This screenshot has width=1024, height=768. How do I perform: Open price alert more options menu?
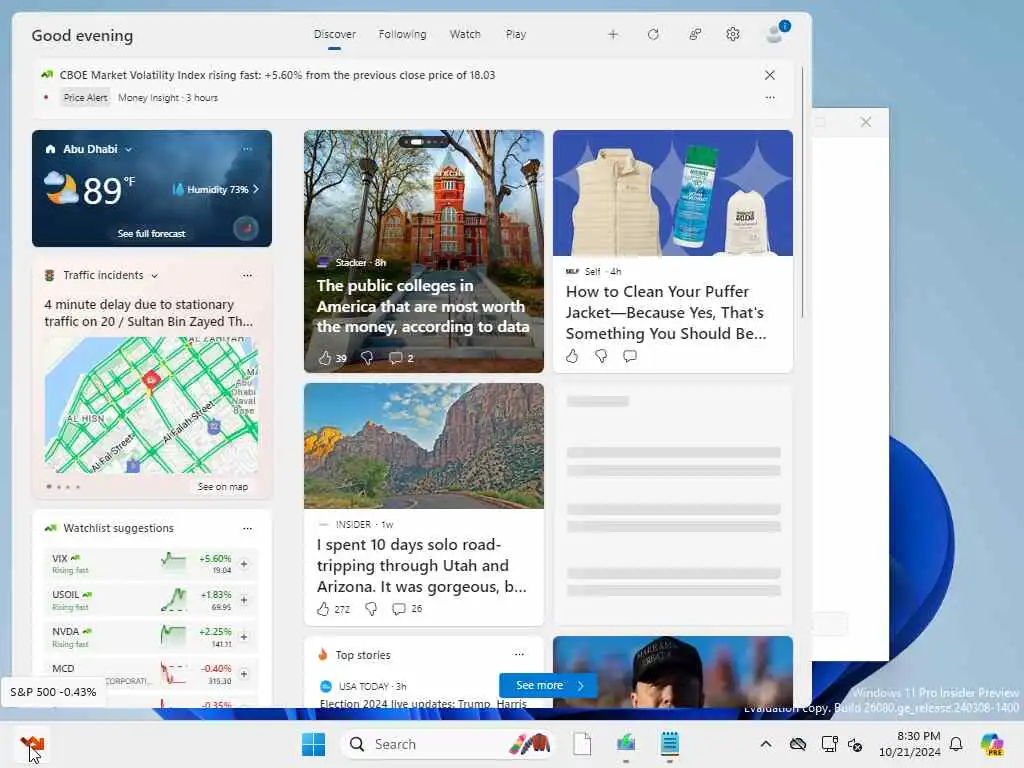click(x=770, y=97)
